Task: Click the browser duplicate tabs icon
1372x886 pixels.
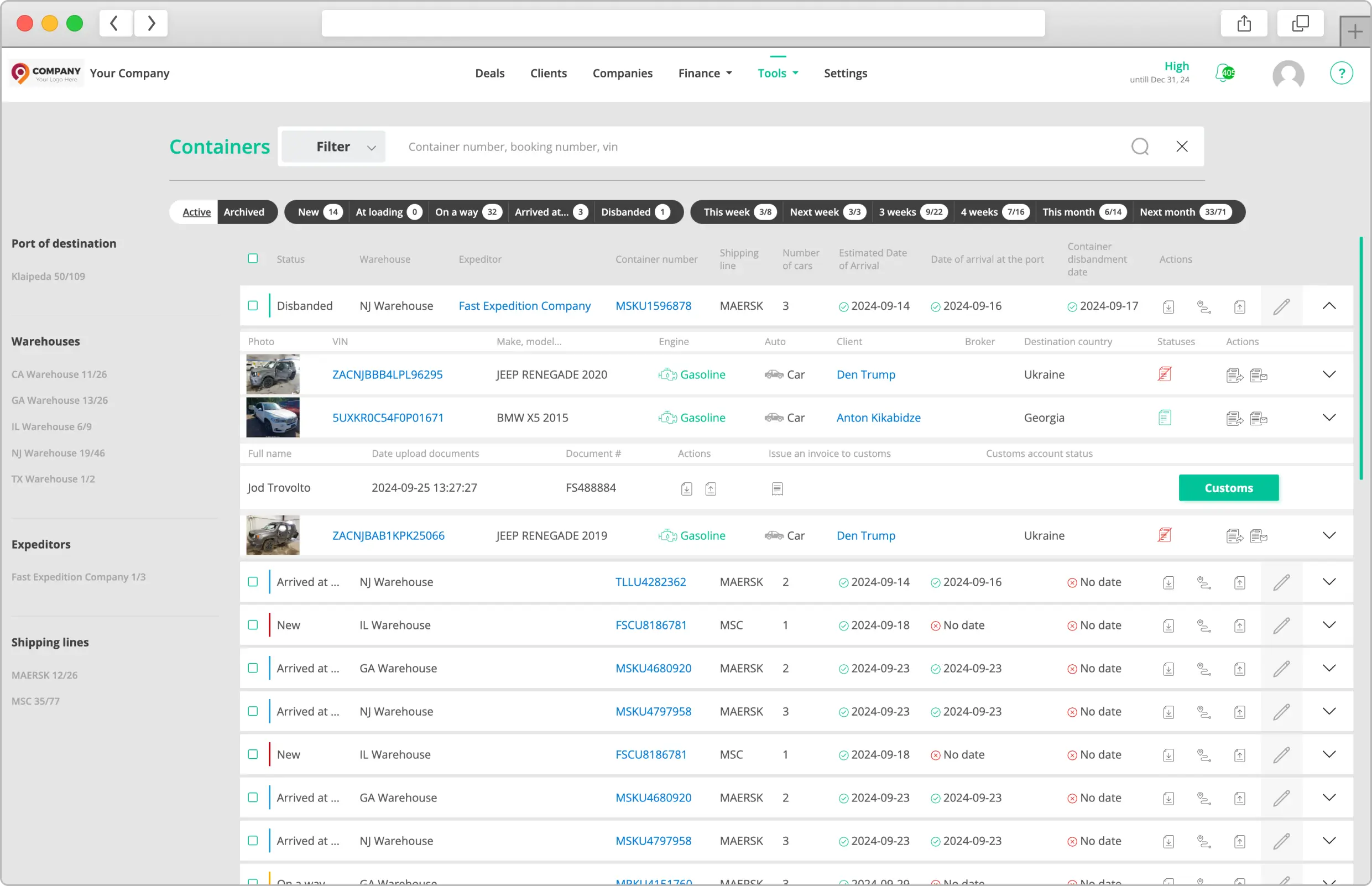Action: pyautogui.click(x=1300, y=23)
